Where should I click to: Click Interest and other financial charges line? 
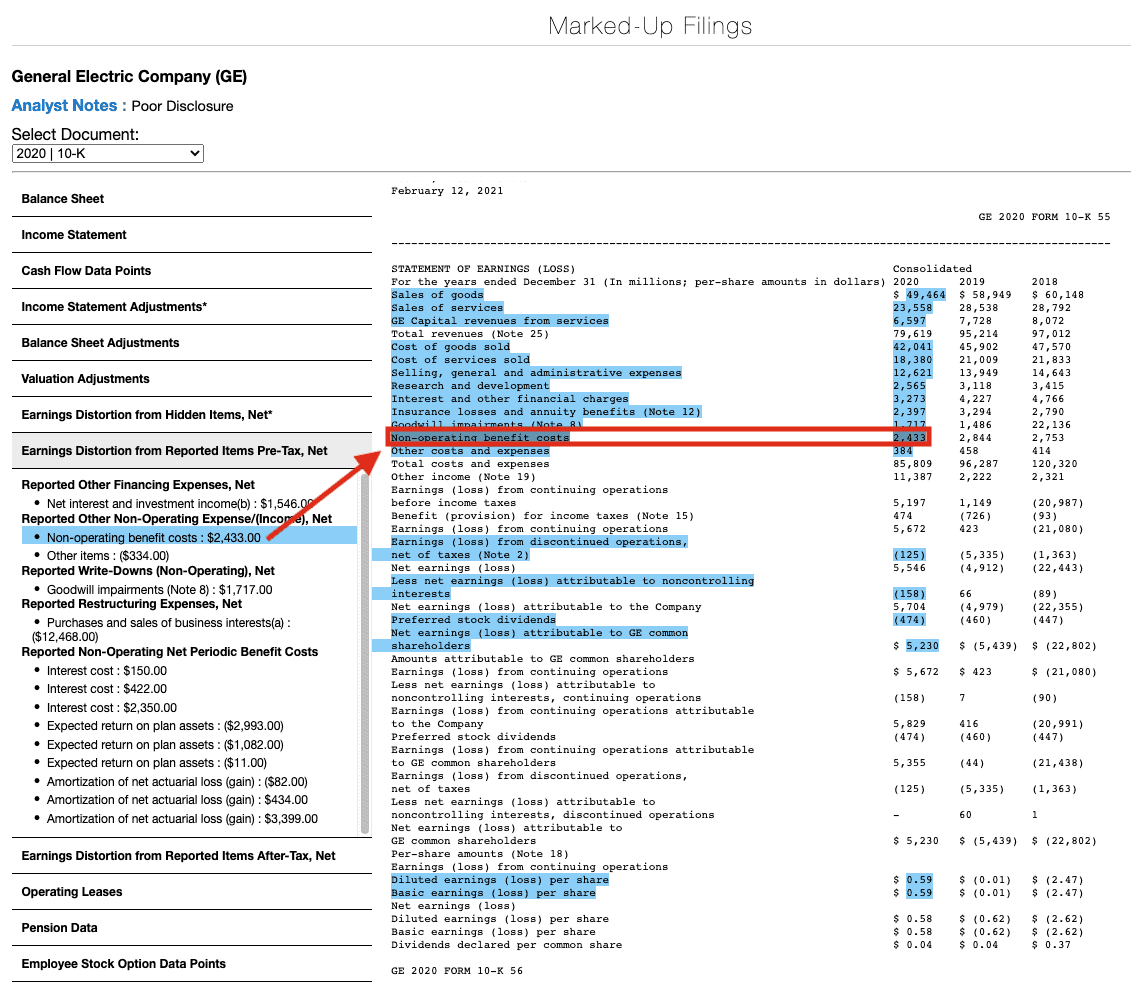(x=510, y=399)
